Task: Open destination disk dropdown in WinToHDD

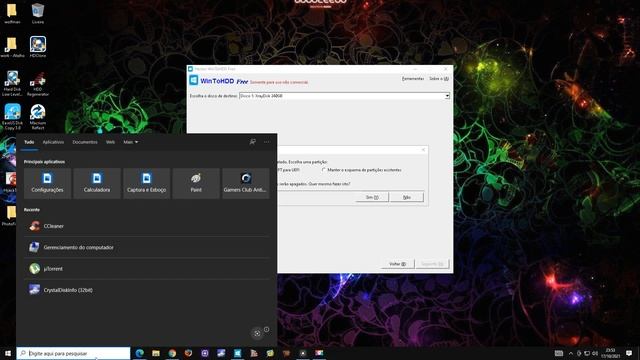Action: click(447, 96)
